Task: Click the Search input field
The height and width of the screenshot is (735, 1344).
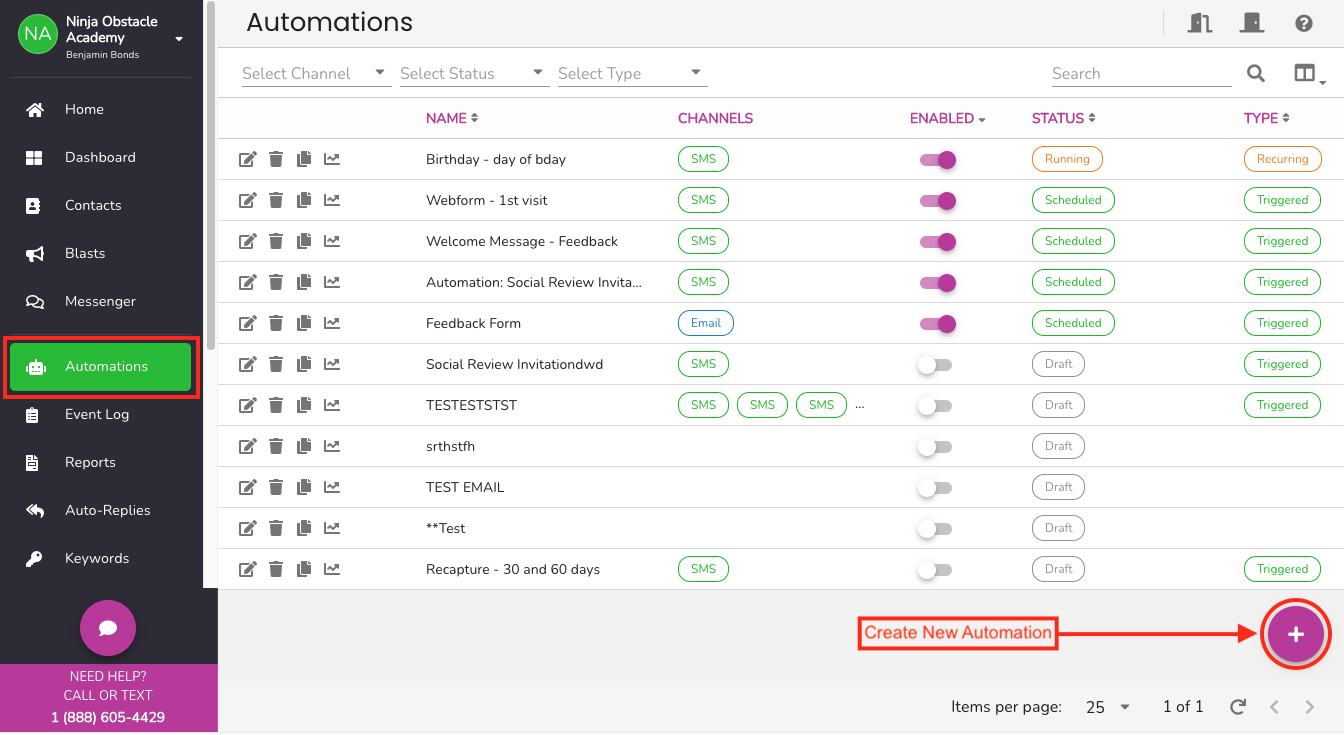Action: tap(1140, 73)
